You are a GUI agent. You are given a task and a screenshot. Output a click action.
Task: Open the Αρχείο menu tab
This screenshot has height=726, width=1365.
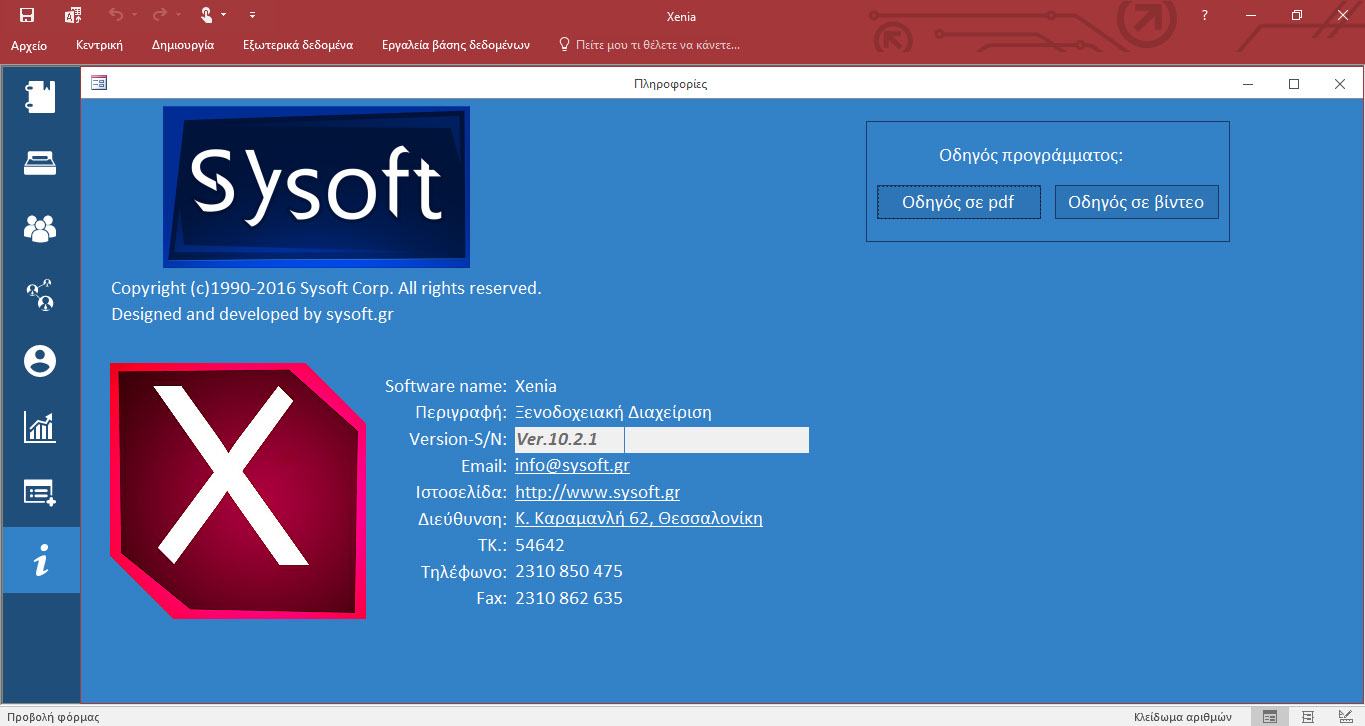29,45
